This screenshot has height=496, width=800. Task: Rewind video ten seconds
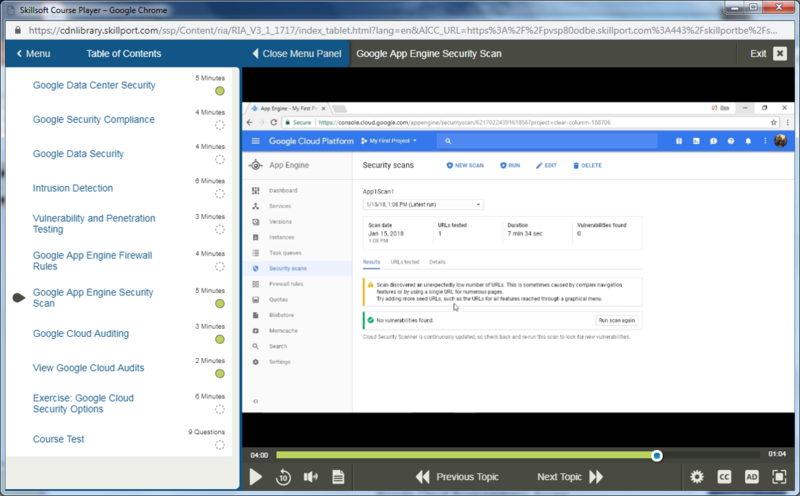coord(283,477)
